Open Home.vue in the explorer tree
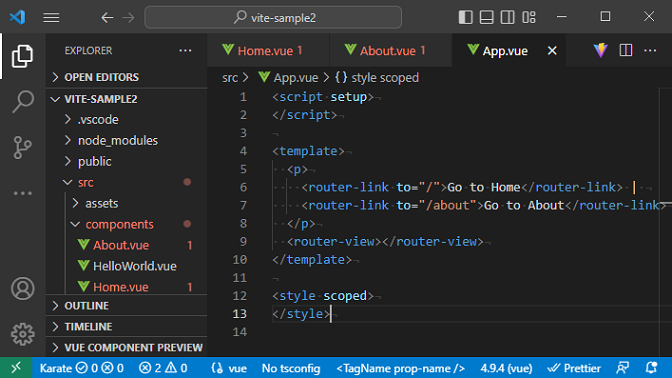Image resolution: width=672 pixels, height=378 pixels. pos(126,287)
